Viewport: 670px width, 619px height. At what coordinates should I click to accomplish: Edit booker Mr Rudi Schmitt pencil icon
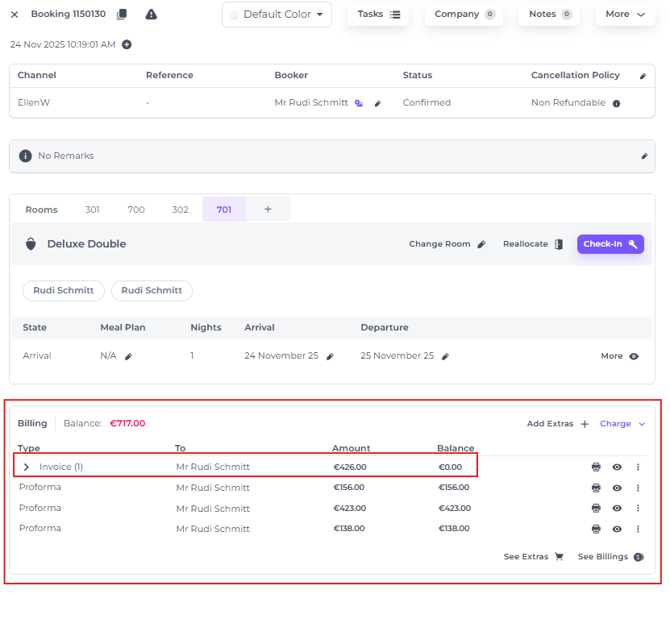coord(378,103)
